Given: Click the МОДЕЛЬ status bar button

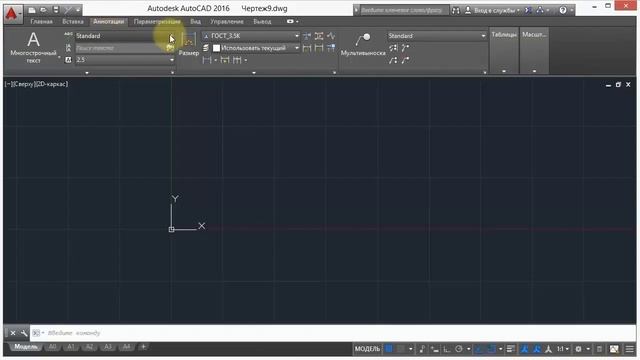Looking at the screenshot, I should coord(367,349).
